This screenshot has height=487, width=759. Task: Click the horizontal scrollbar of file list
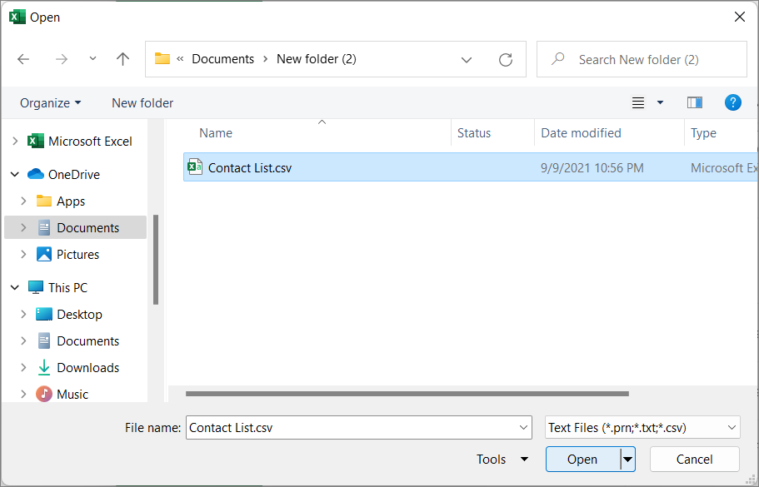click(407, 394)
